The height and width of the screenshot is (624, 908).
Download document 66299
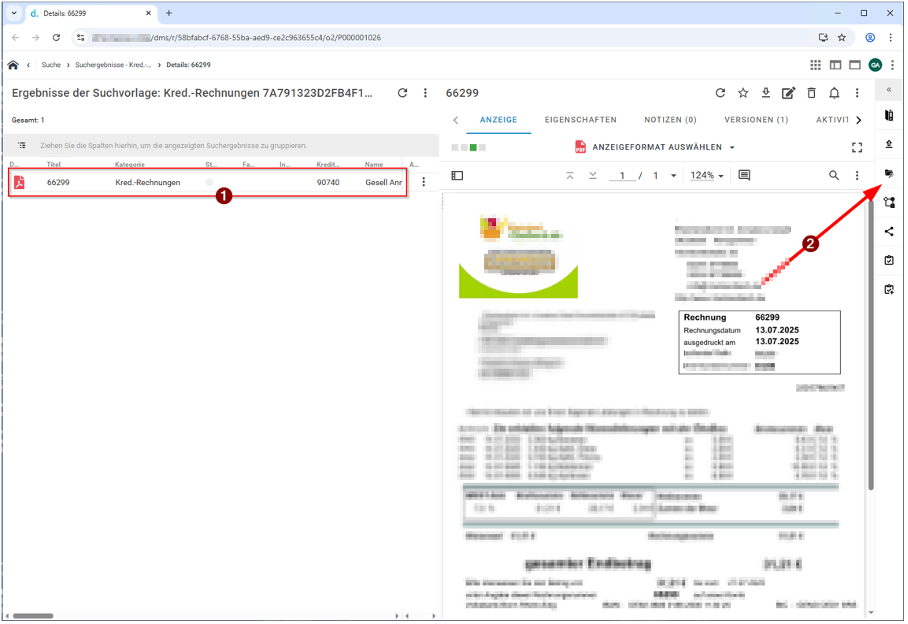(766, 93)
